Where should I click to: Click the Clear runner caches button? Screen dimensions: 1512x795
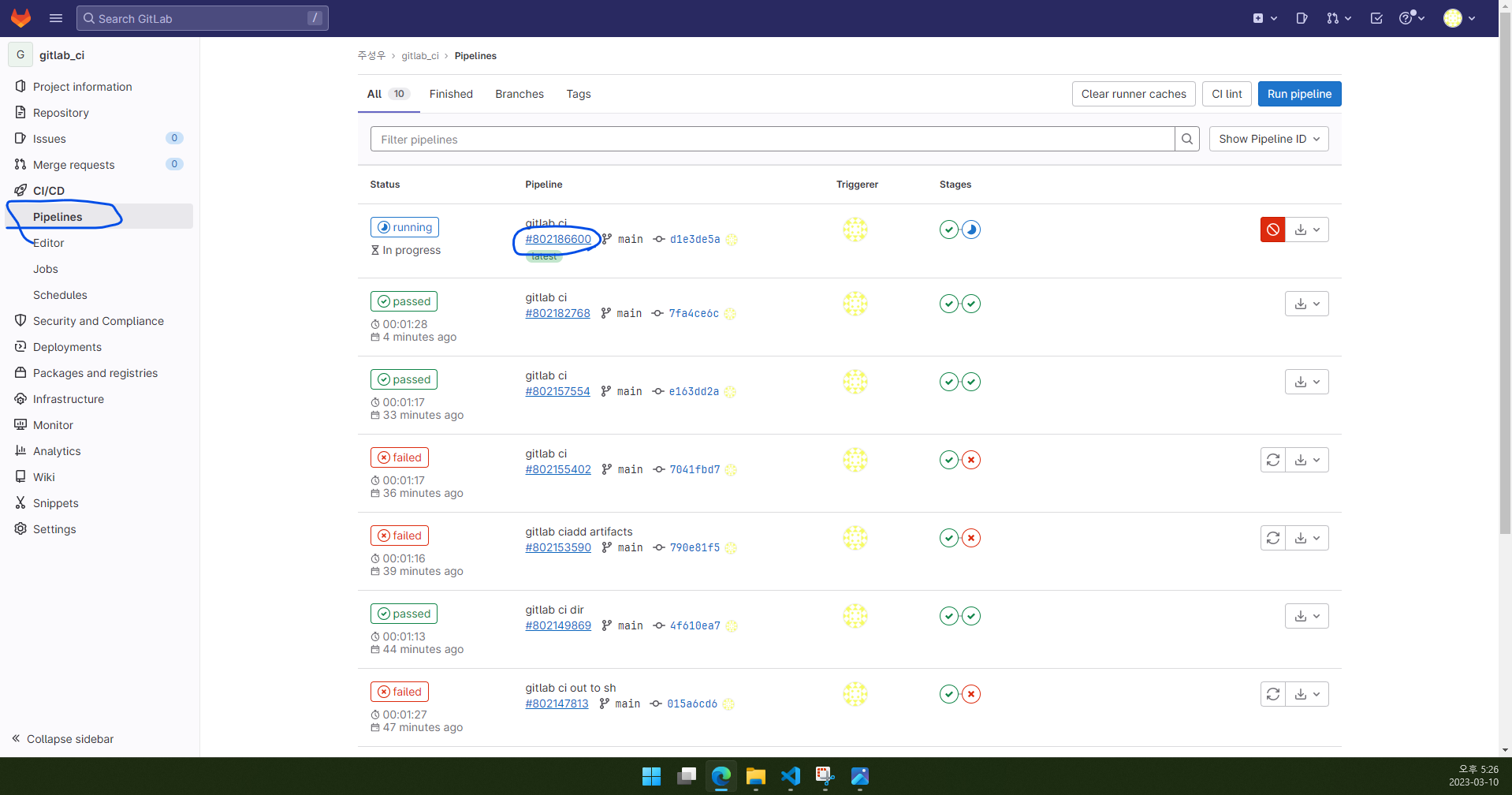pyautogui.click(x=1134, y=94)
